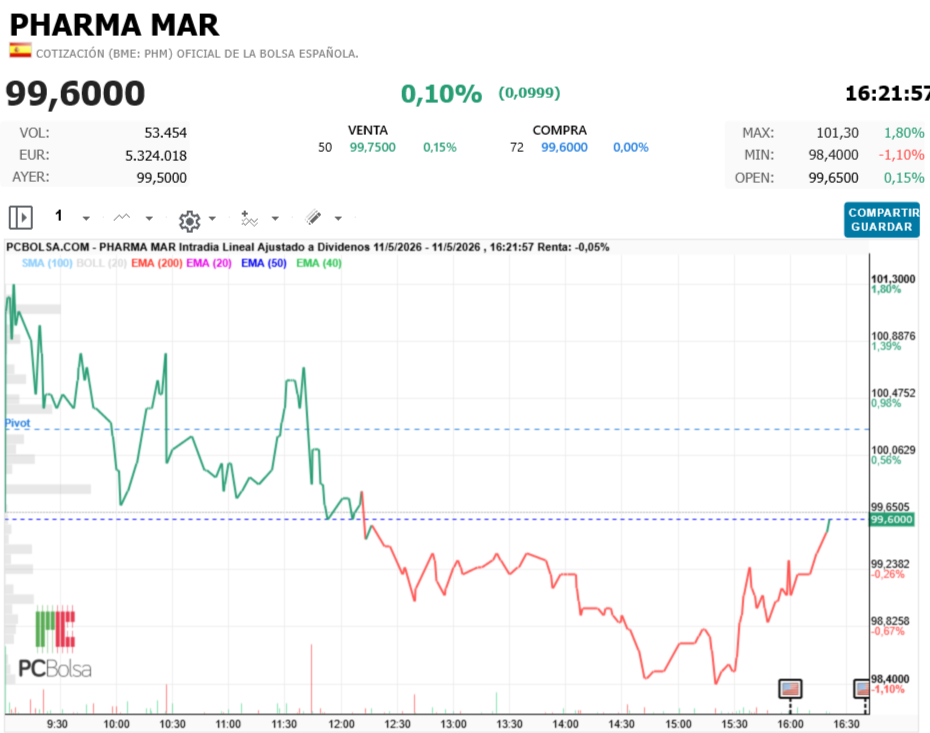930x733 pixels.
Task: Toggle the SMA (100) indicator legend
Action: coord(47,263)
